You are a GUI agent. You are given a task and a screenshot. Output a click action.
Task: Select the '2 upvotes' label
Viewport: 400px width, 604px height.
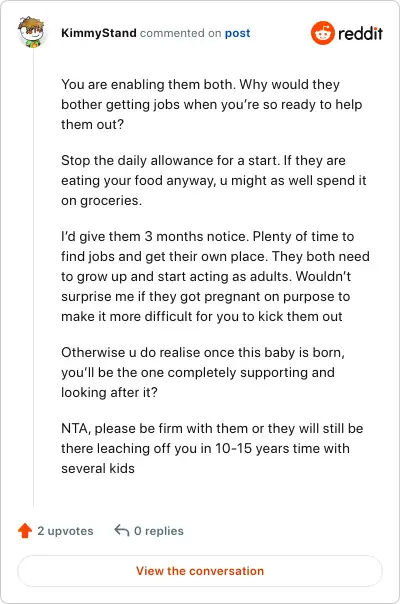(x=65, y=531)
